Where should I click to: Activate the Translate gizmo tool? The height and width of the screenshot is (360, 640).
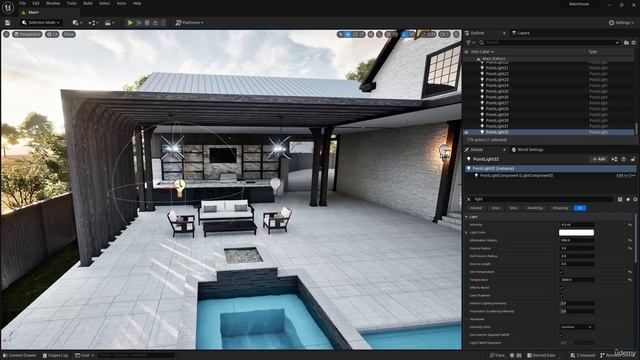tap(348, 34)
